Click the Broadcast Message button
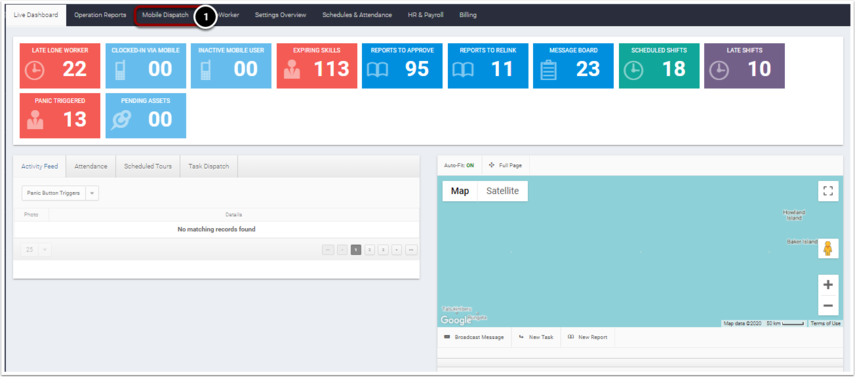Viewport: 855px width, 377px height. (474, 337)
